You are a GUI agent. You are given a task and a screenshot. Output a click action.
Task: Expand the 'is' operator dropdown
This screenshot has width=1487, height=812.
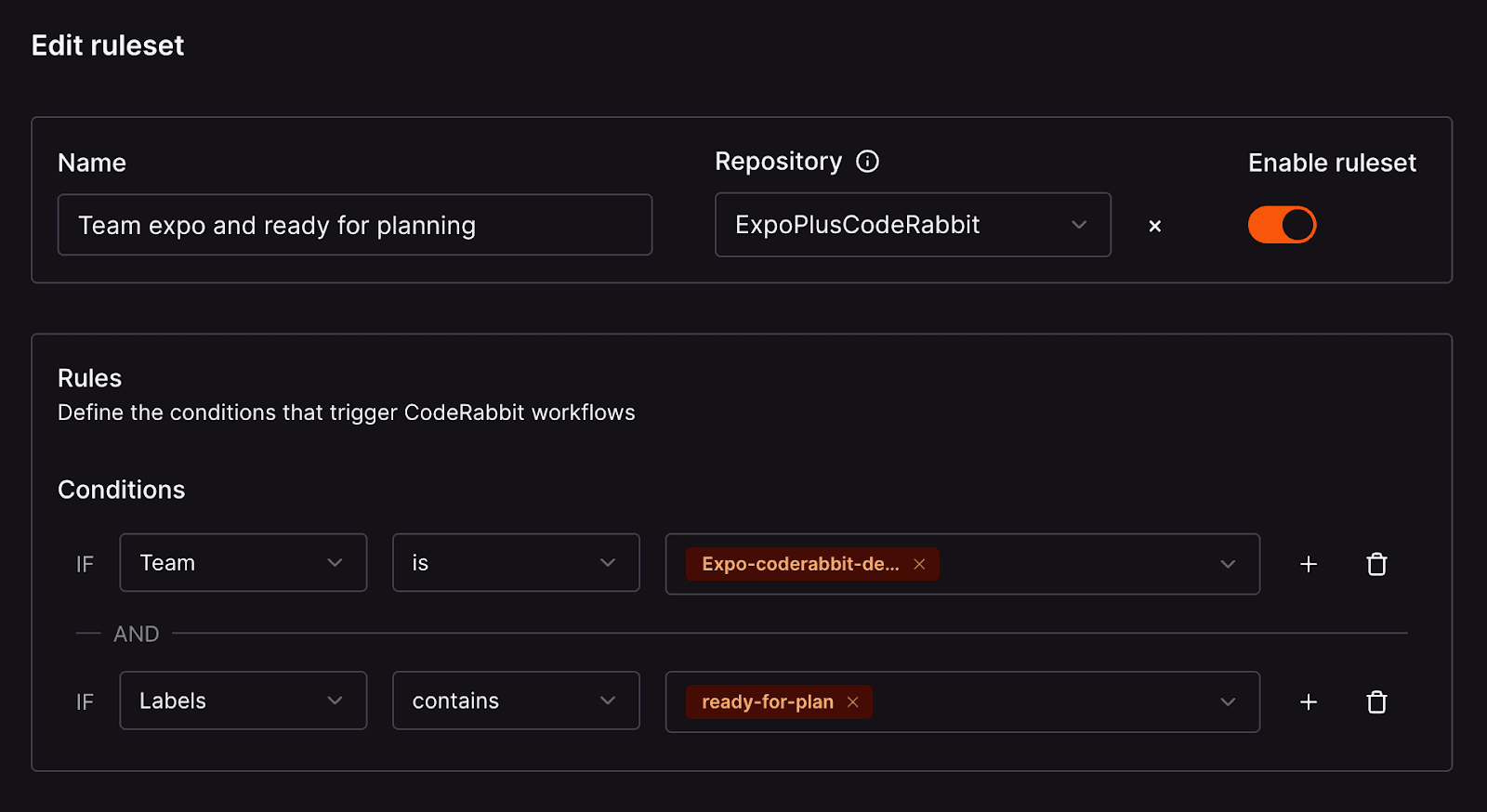click(x=515, y=563)
